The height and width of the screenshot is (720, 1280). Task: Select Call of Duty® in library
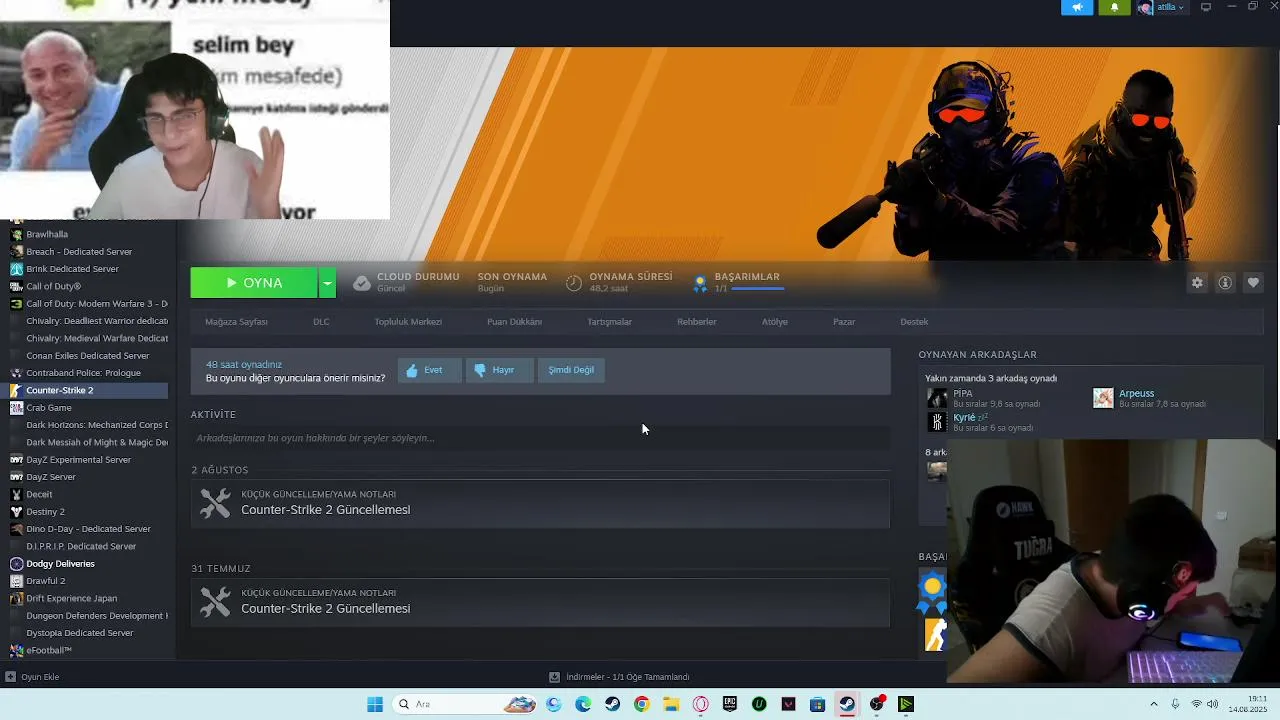pos(54,286)
